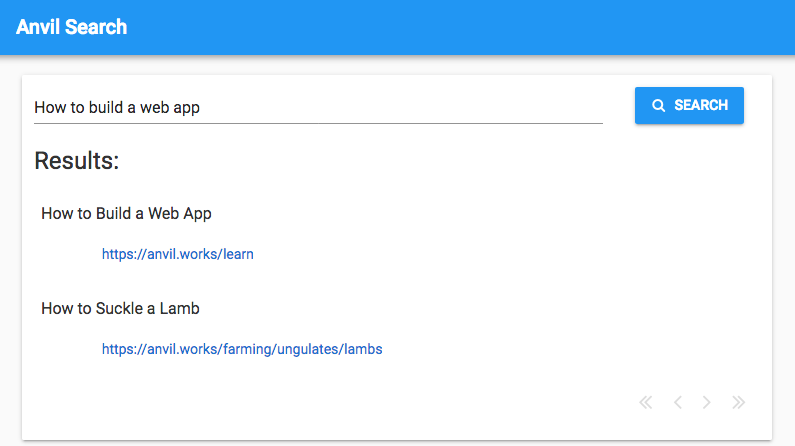Image resolution: width=795 pixels, height=446 pixels.
Task: Click the word 'Lamb' in second result title
Action: click(x=180, y=308)
